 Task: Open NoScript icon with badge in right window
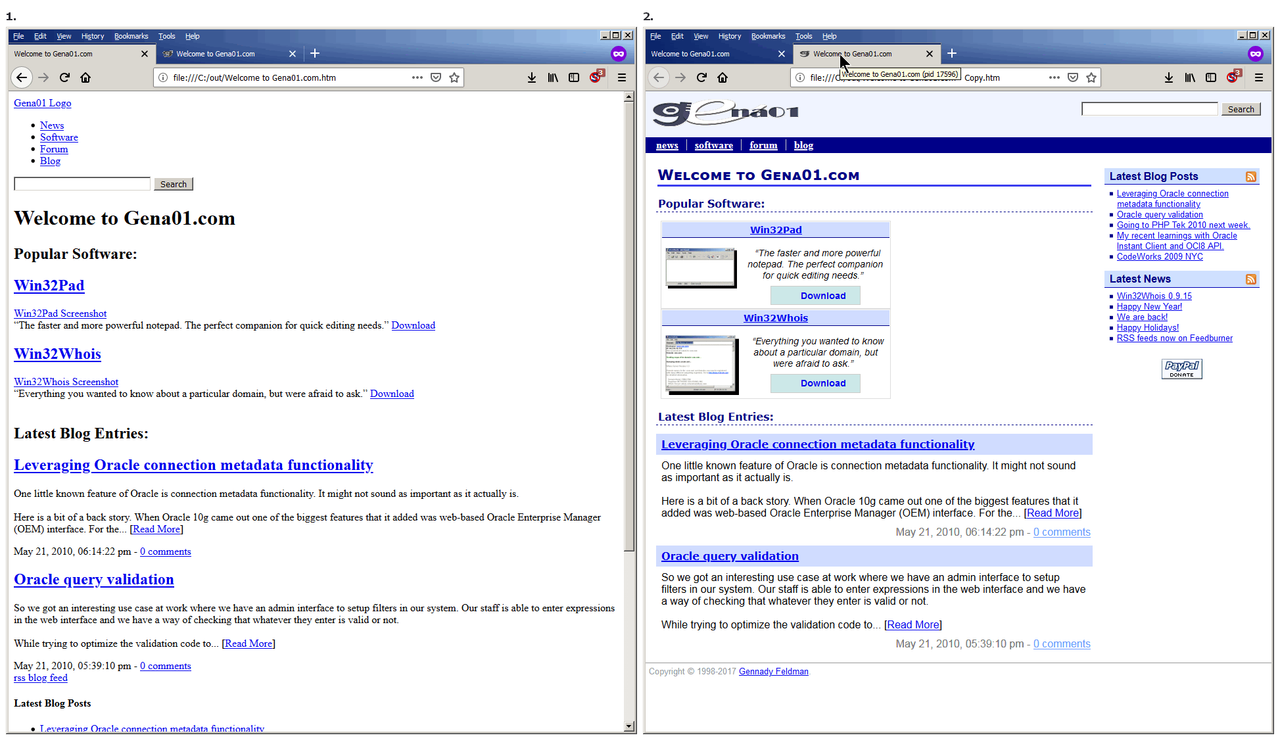pyautogui.click(x=1234, y=76)
